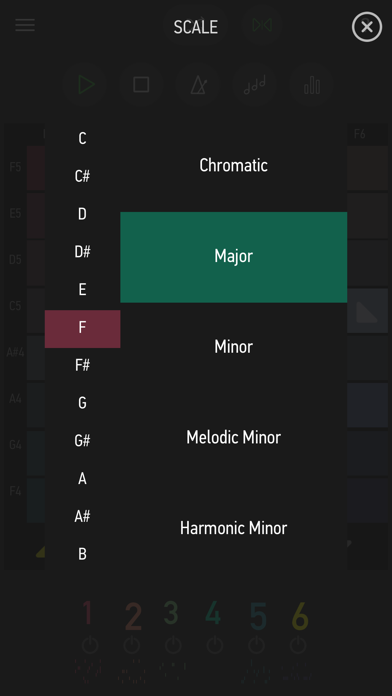Pick root note C#
Viewport: 392px width, 696px height.
[x=83, y=176]
